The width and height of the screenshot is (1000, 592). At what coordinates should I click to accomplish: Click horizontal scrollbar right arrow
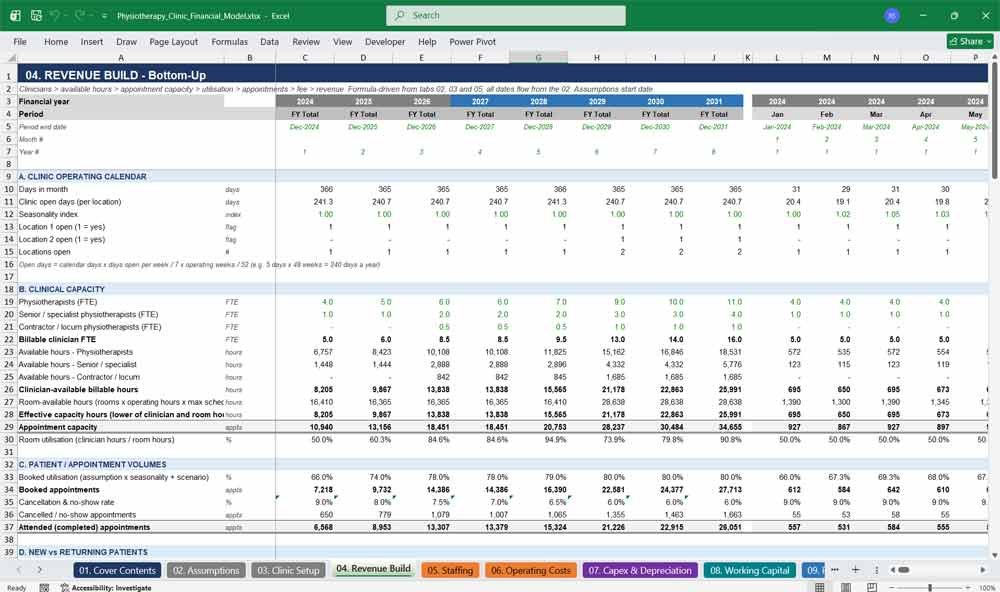coord(983,570)
